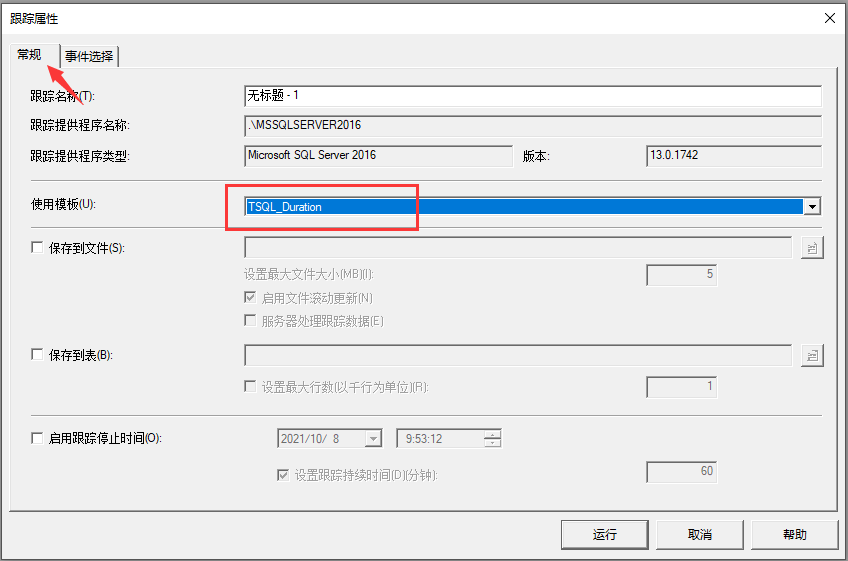The image size is (848, 561).
Task: Click the stop time spinner arrows
Action: 492,438
